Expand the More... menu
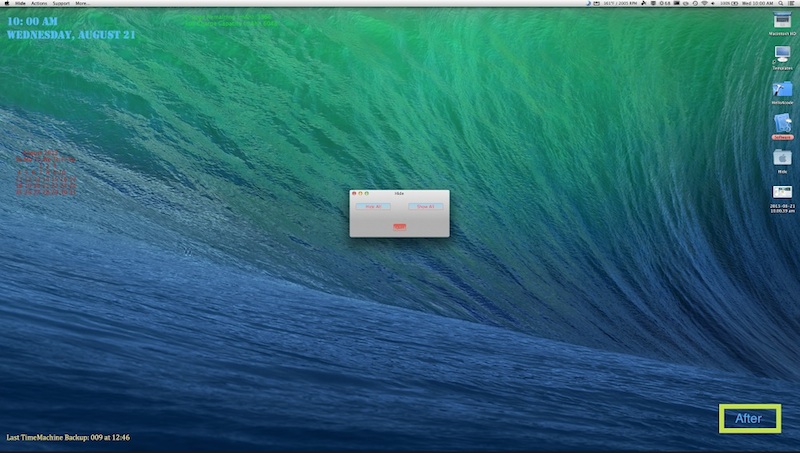 coord(83,4)
